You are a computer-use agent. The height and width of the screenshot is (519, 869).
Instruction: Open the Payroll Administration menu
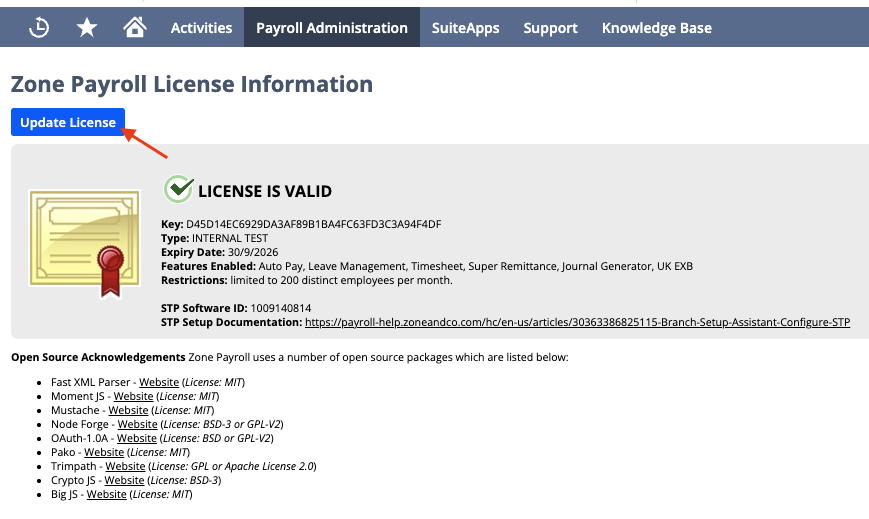[x=332, y=28]
